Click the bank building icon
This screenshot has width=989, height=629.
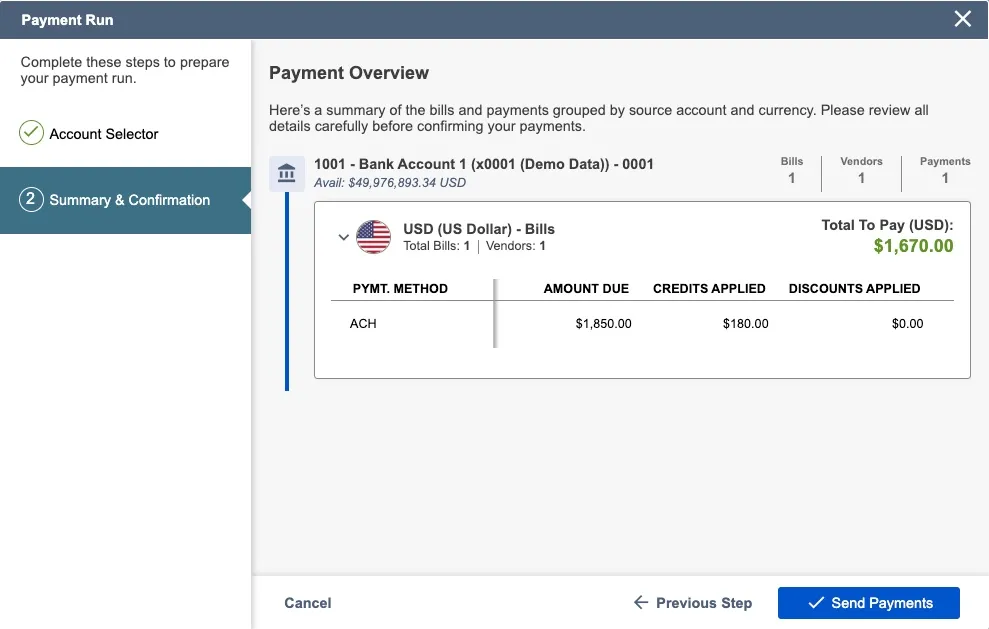(x=287, y=173)
